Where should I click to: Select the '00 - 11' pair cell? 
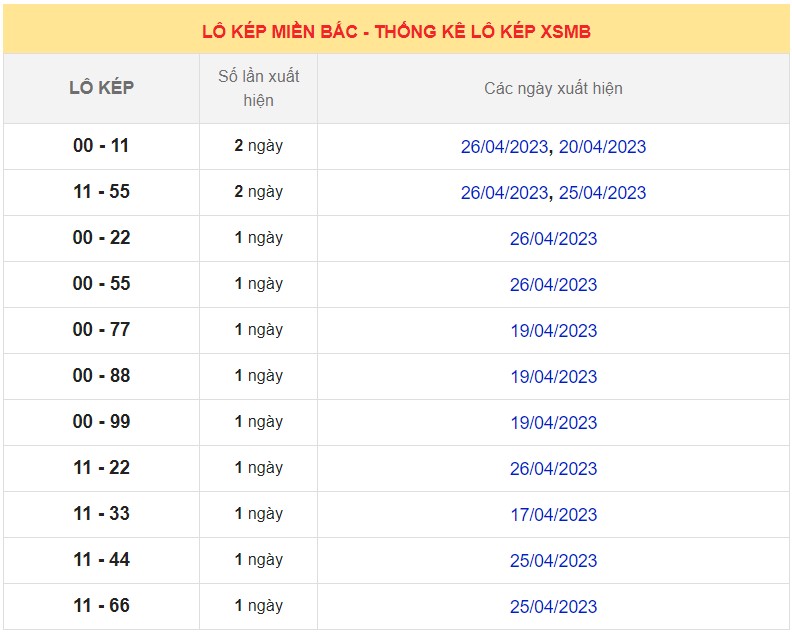tap(101, 145)
